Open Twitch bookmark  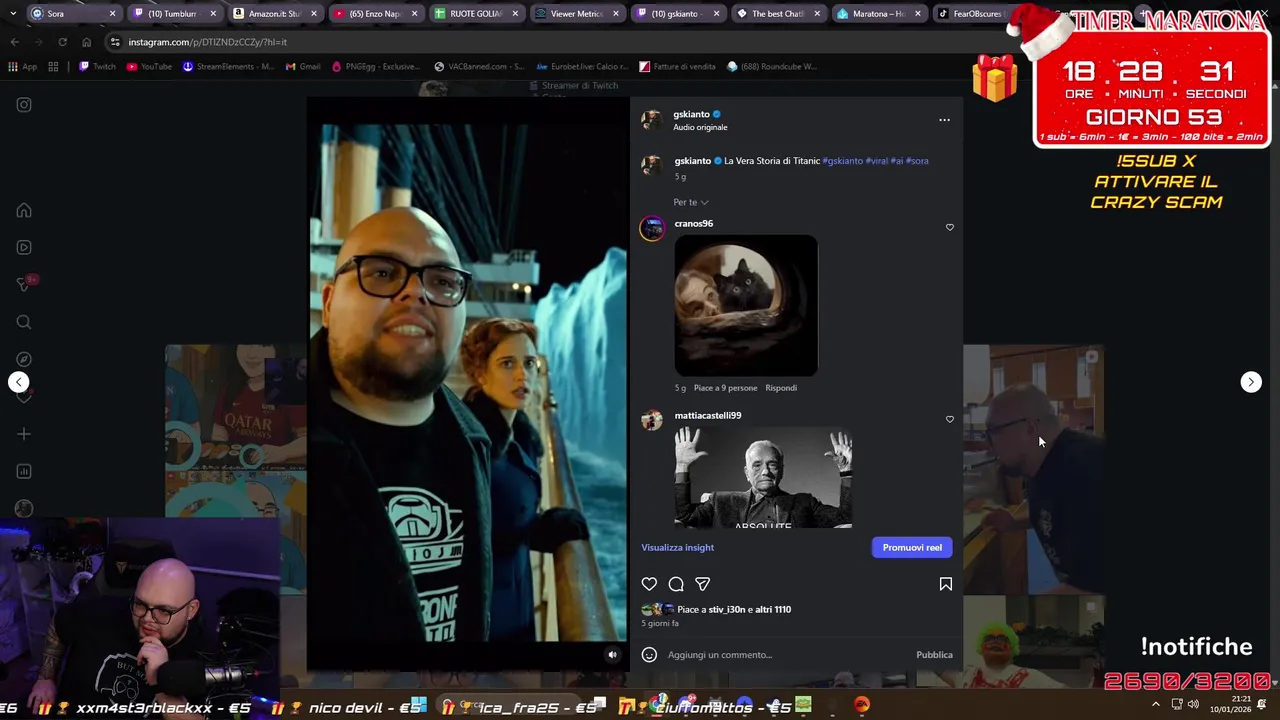click(x=97, y=67)
